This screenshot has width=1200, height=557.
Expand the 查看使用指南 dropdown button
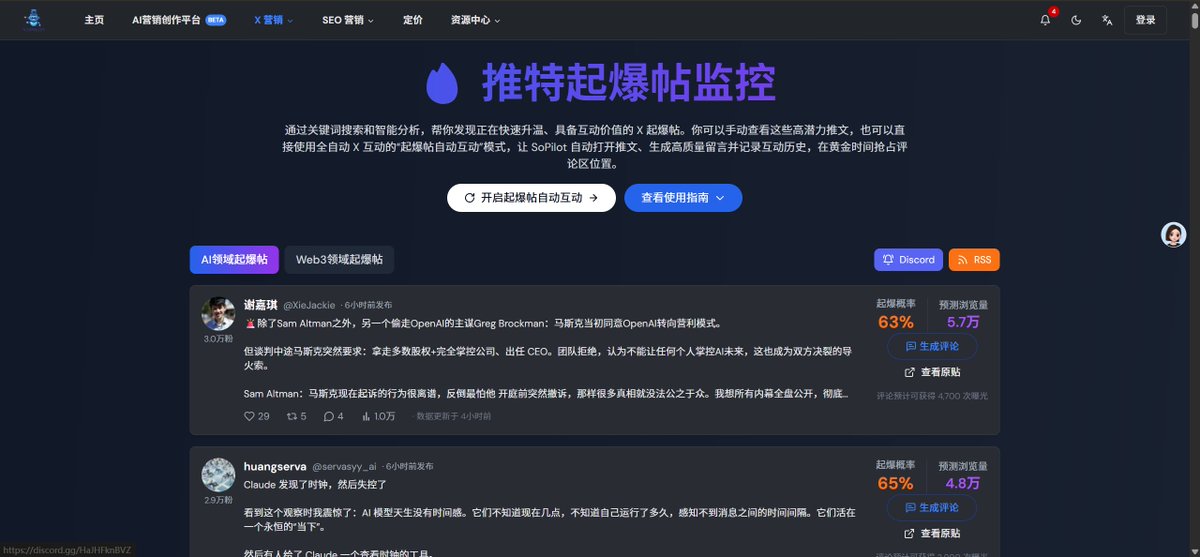coord(683,198)
